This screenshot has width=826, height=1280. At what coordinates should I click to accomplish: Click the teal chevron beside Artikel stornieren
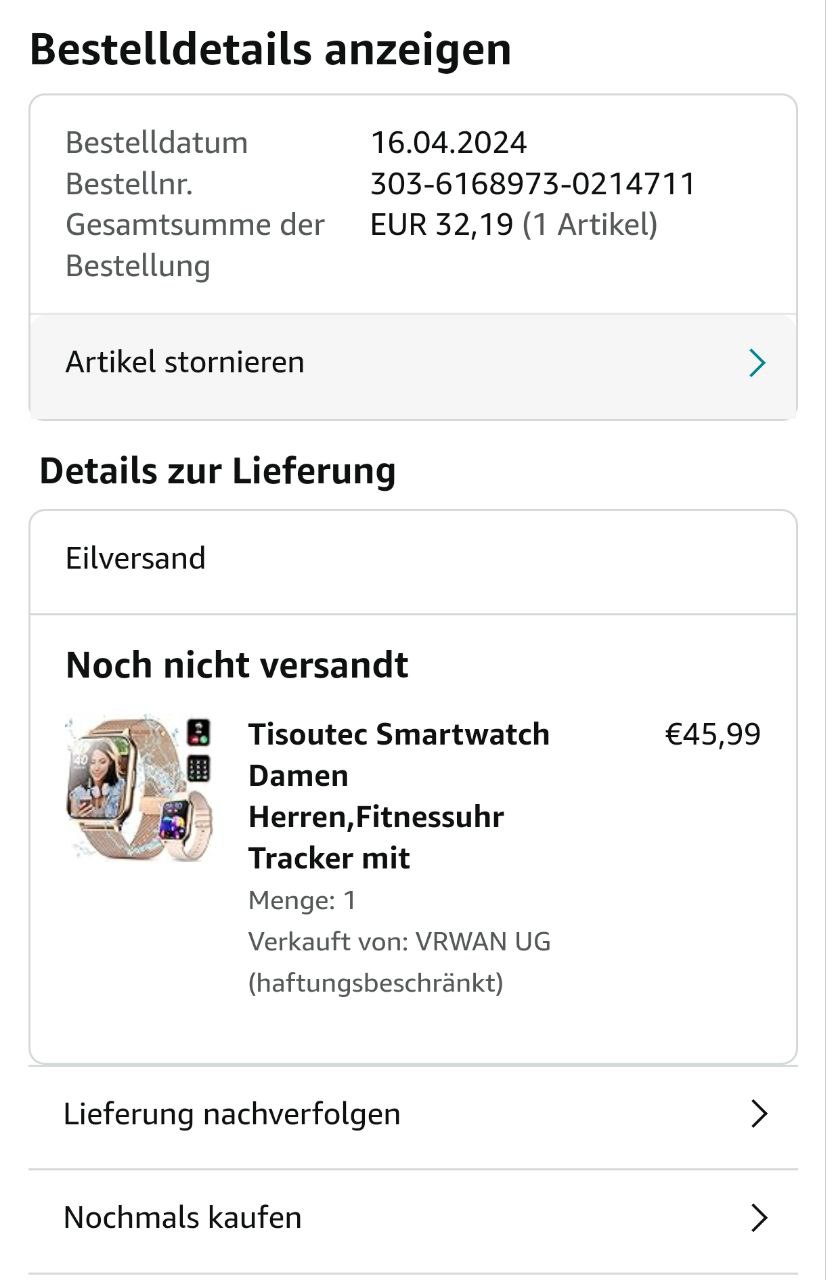pyautogui.click(x=757, y=363)
